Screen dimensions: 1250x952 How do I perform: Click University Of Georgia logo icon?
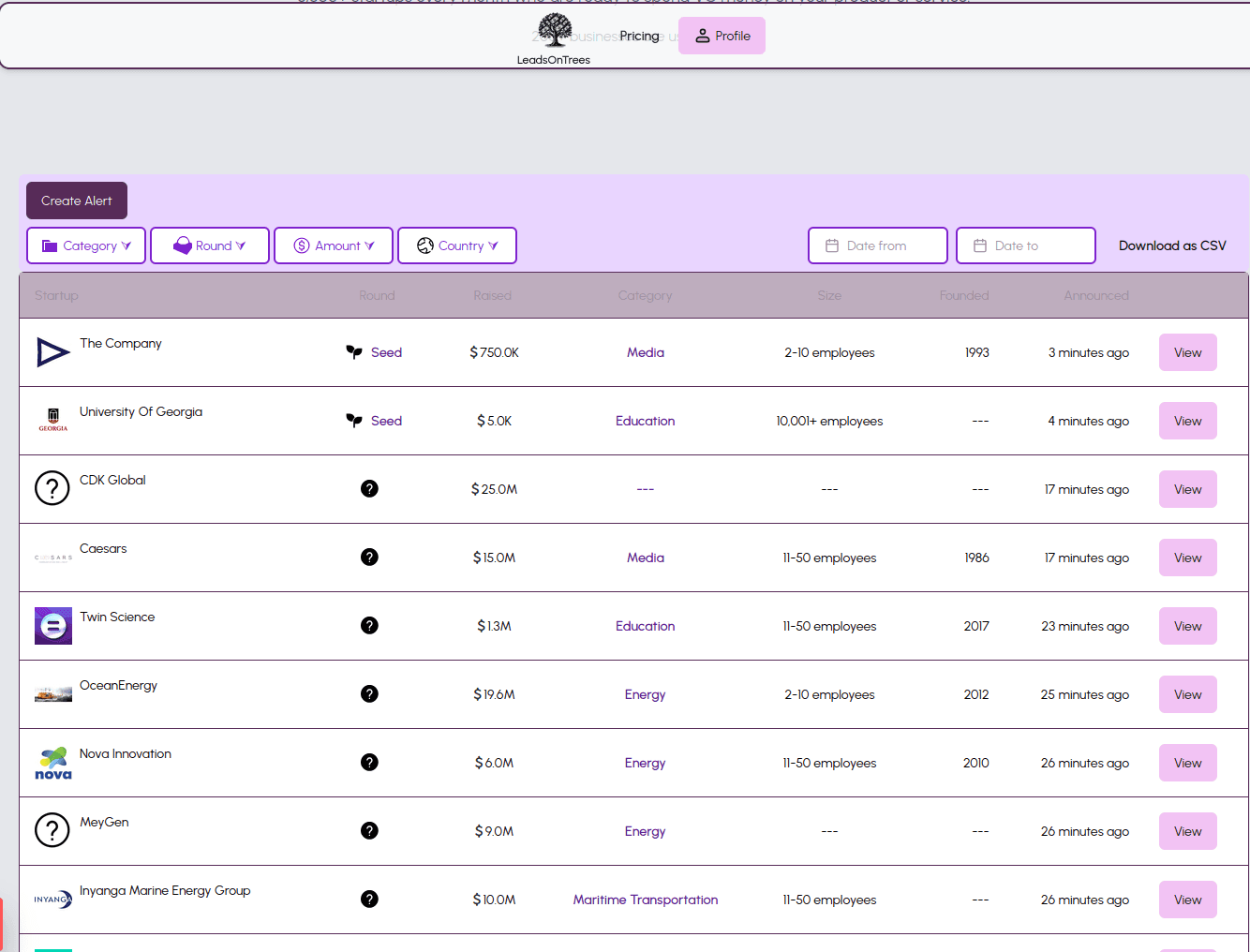52,420
